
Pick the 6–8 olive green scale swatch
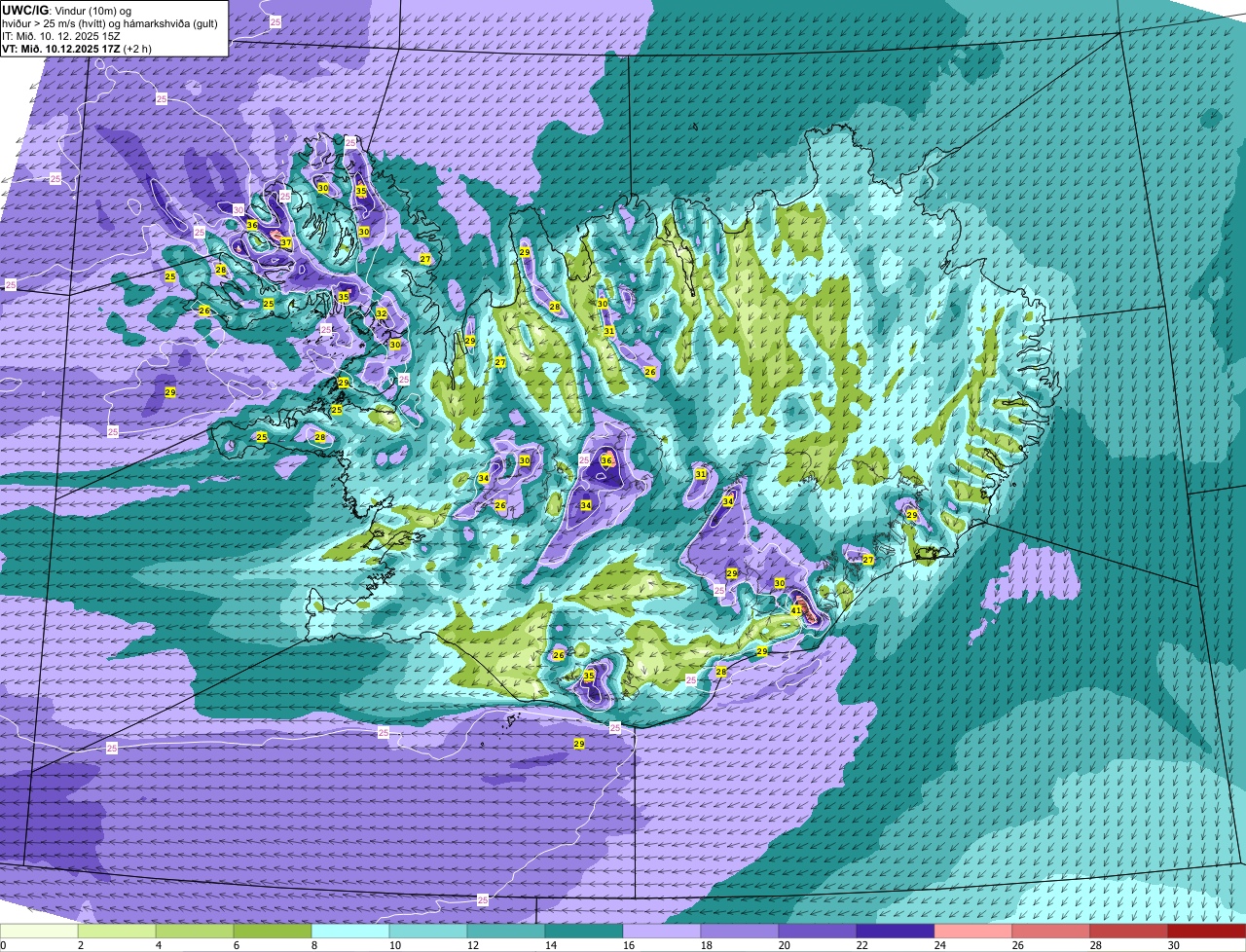(x=273, y=932)
